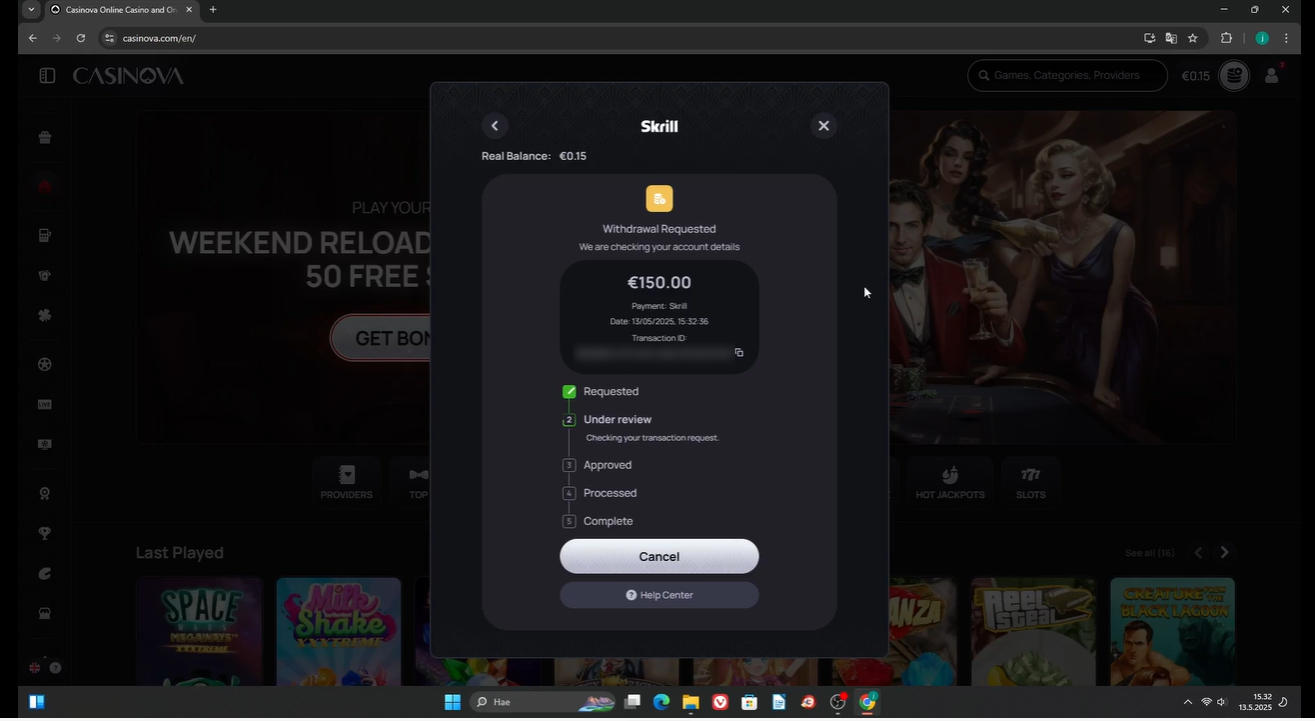Open the tab search dropdown arrow
The image size is (1315, 721).
click(x=31, y=10)
